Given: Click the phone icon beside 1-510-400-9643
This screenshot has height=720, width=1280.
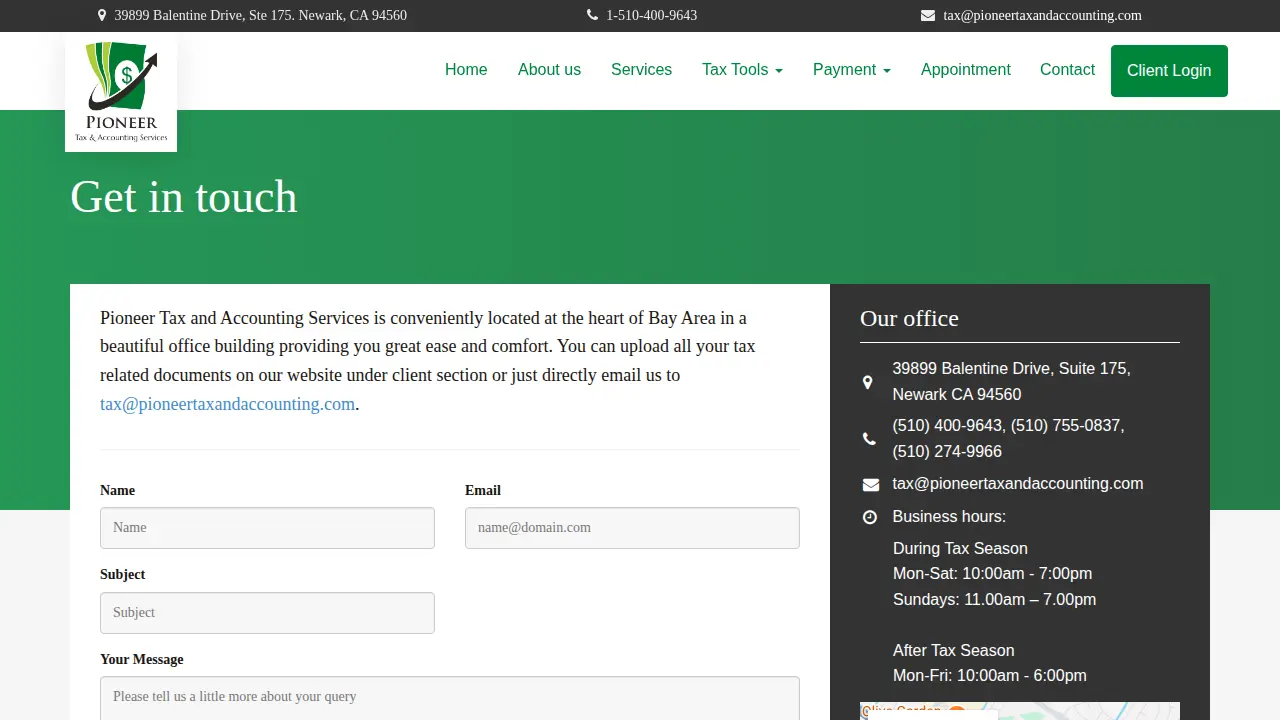Looking at the screenshot, I should (x=592, y=15).
